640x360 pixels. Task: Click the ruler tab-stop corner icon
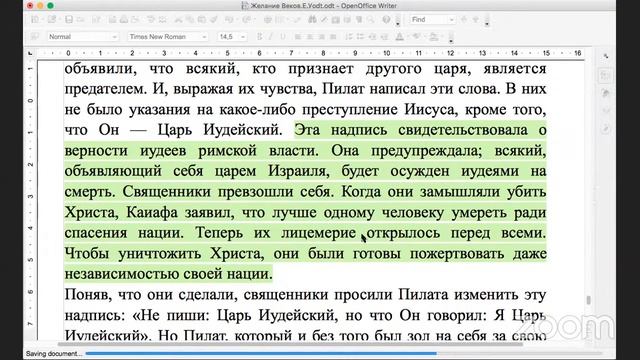pos(30,53)
